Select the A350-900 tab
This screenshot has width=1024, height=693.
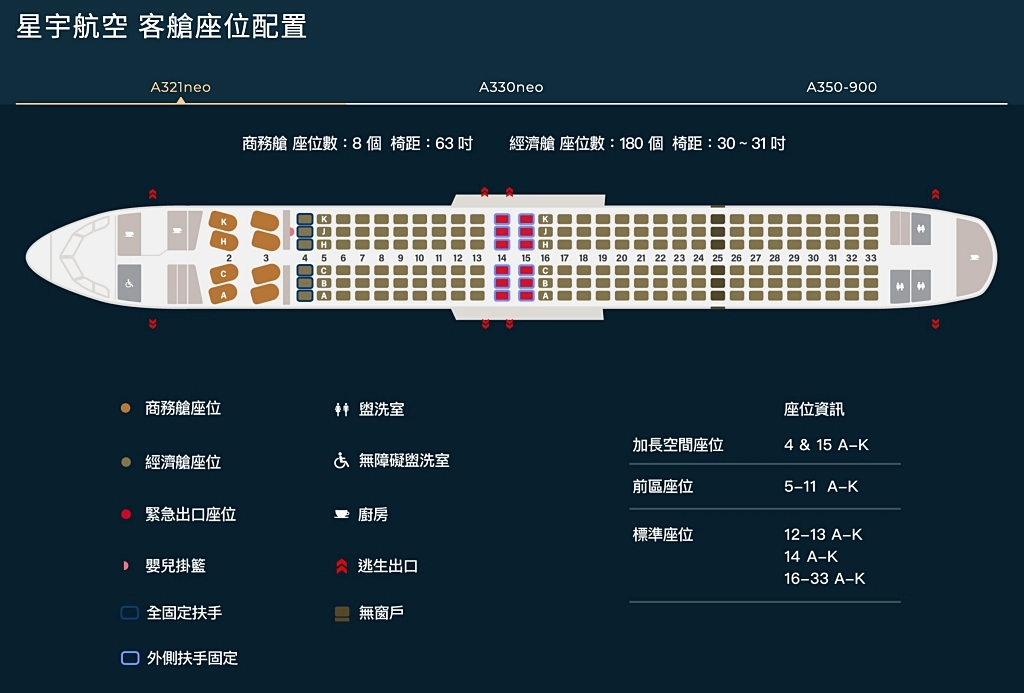click(x=841, y=87)
